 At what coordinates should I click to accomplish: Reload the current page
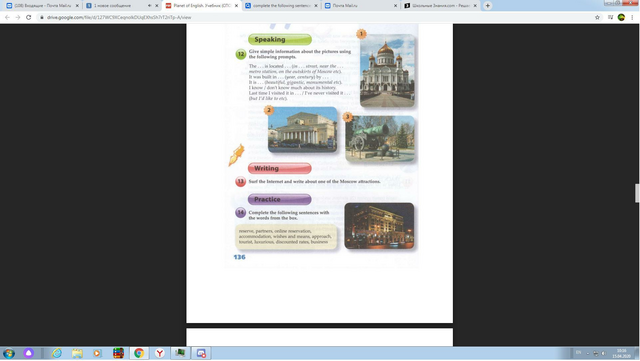[29, 17]
